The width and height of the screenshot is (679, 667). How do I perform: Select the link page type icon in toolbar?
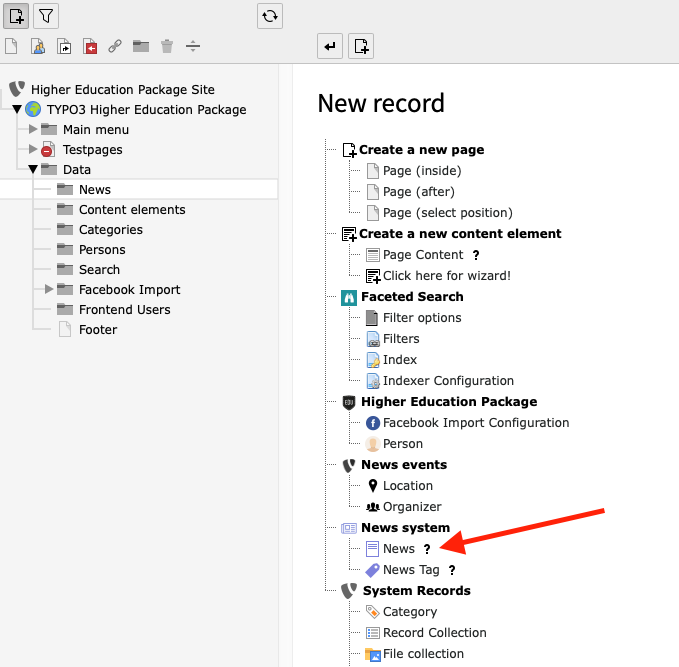[x=115, y=46]
